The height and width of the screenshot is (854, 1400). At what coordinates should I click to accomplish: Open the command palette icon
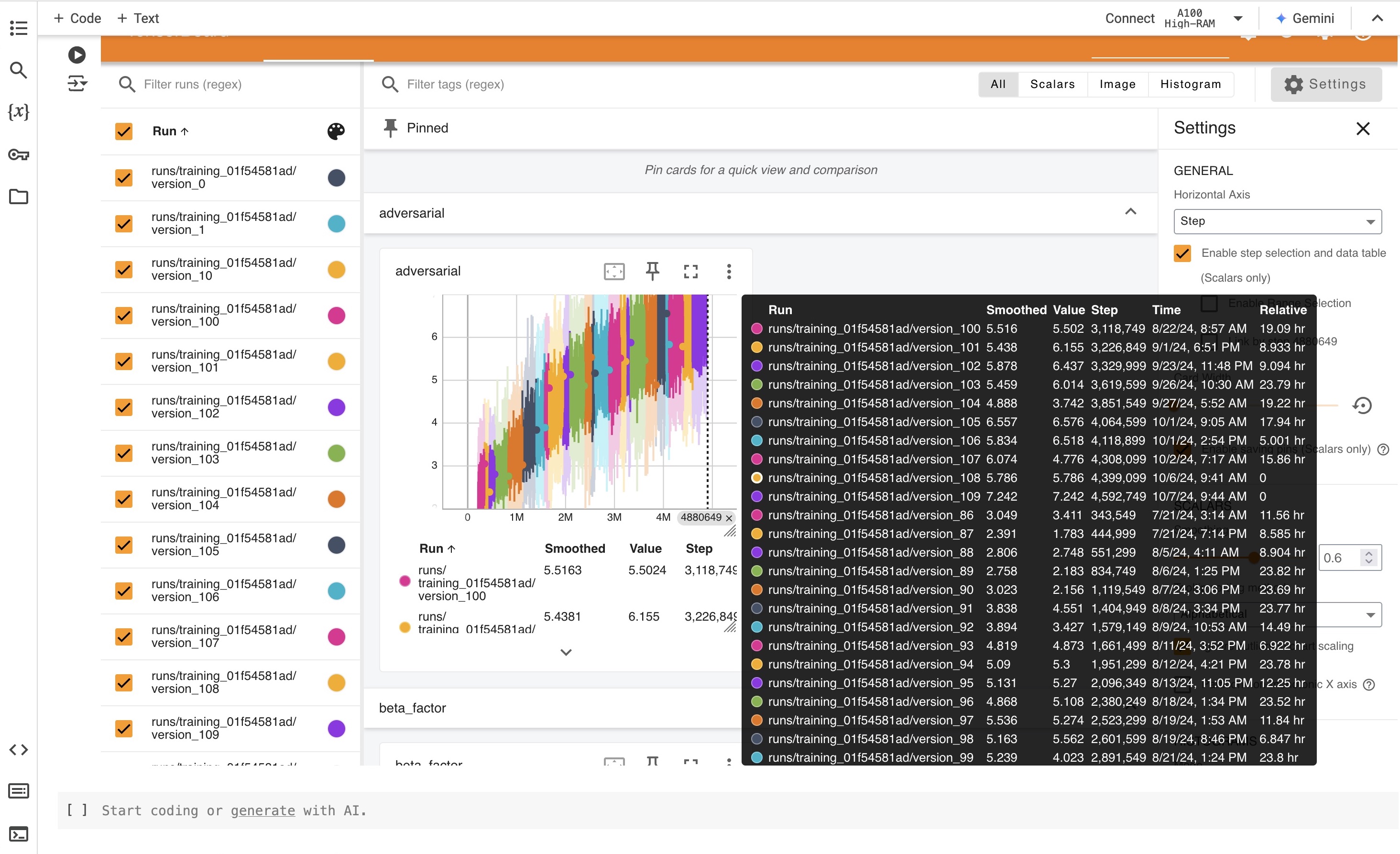(18, 790)
